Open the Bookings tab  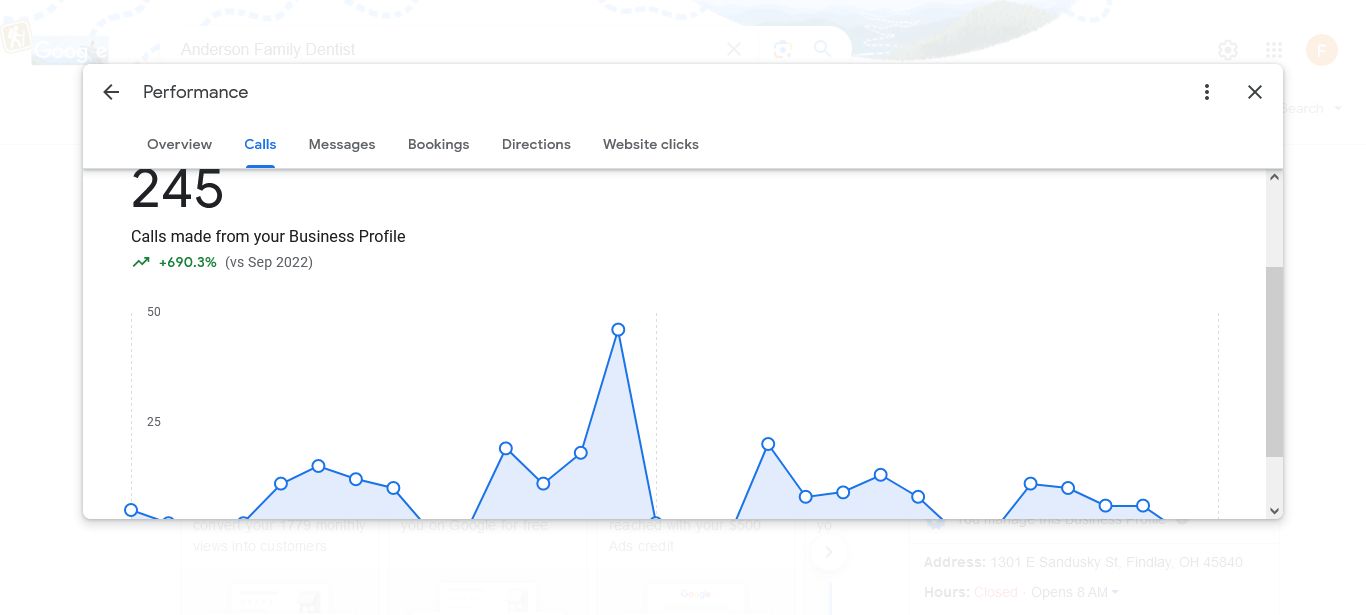click(x=438, y=144)
